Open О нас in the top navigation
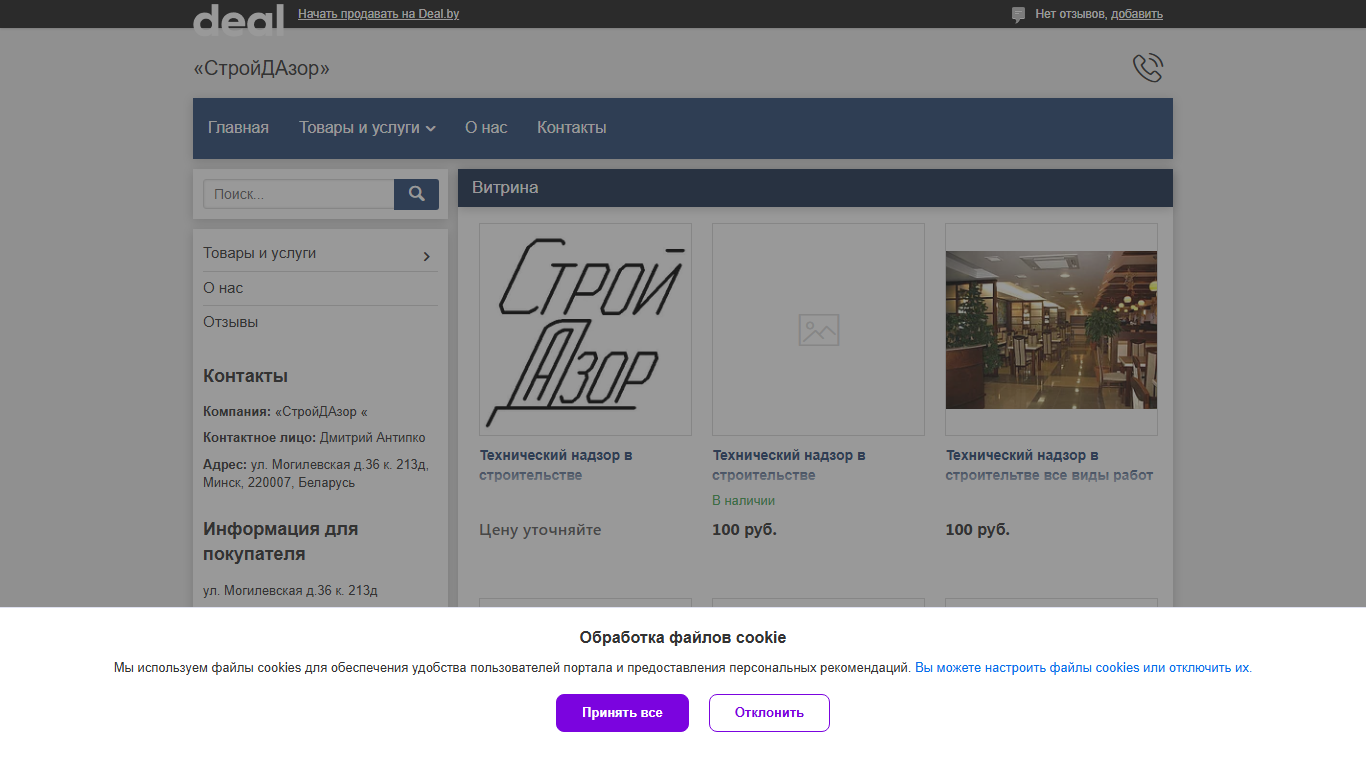This screenshot has width=1366, height=768. click(486, 128)
